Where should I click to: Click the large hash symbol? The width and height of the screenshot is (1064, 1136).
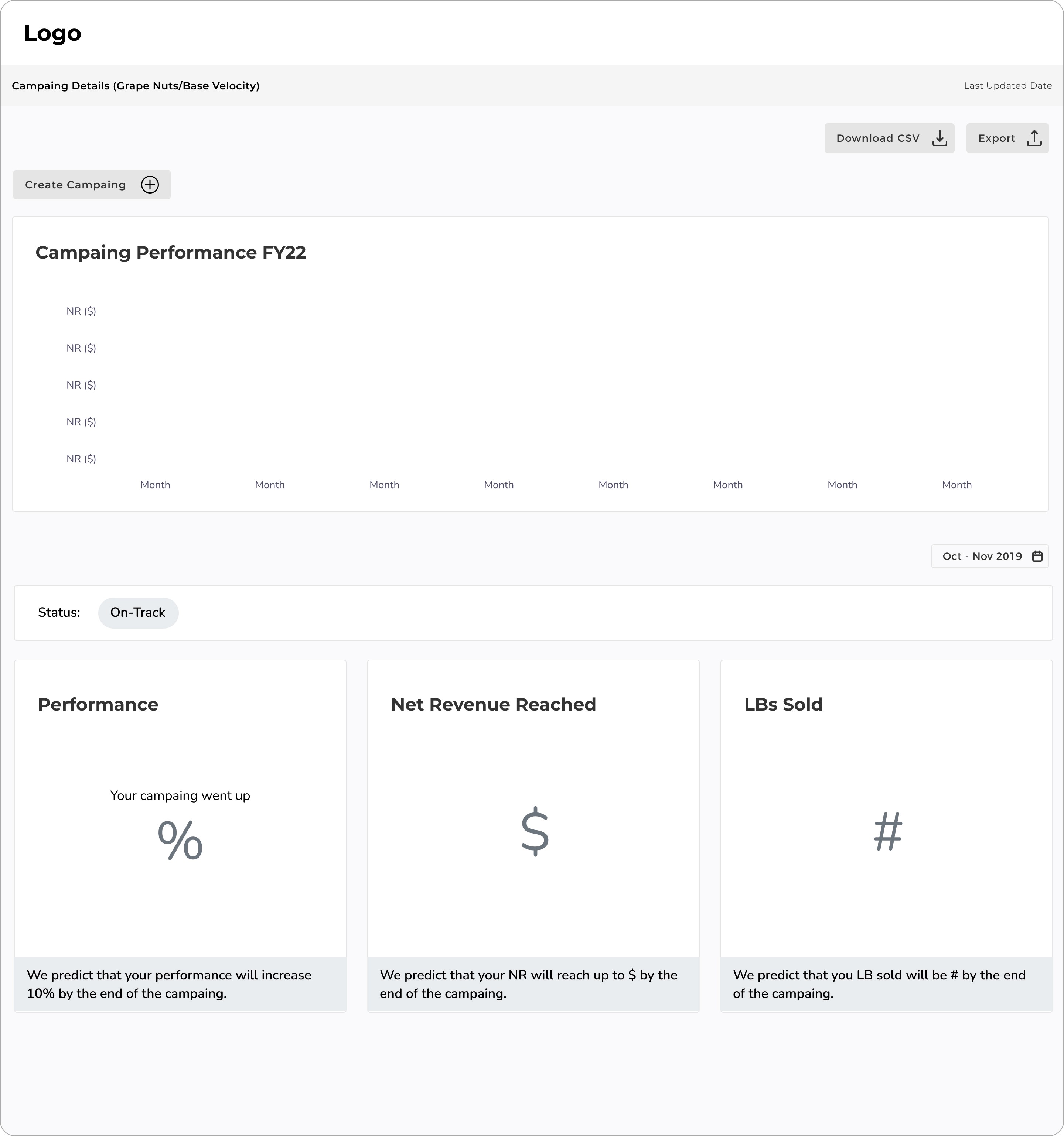point(888,831)
